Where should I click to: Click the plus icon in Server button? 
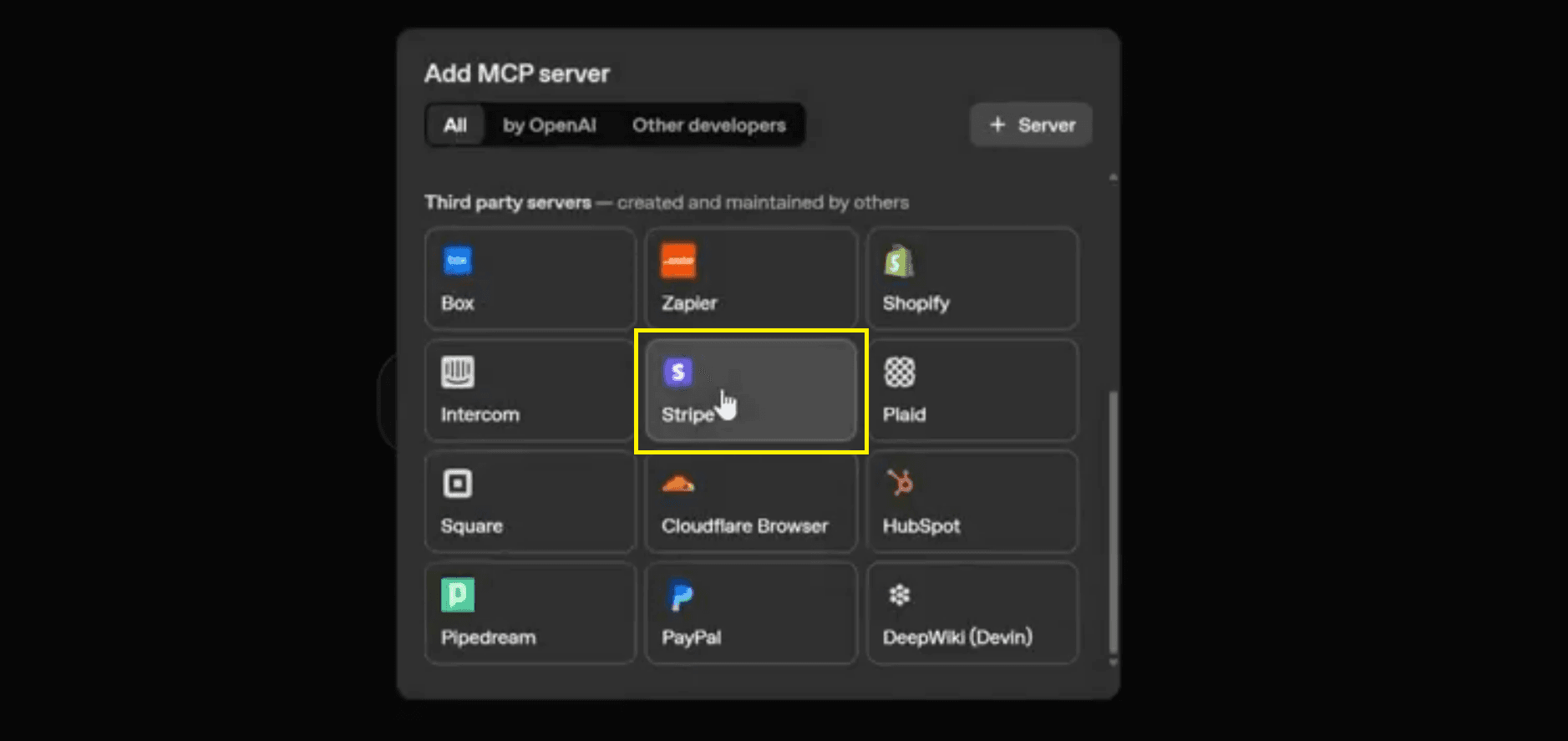tap(997, 124)
